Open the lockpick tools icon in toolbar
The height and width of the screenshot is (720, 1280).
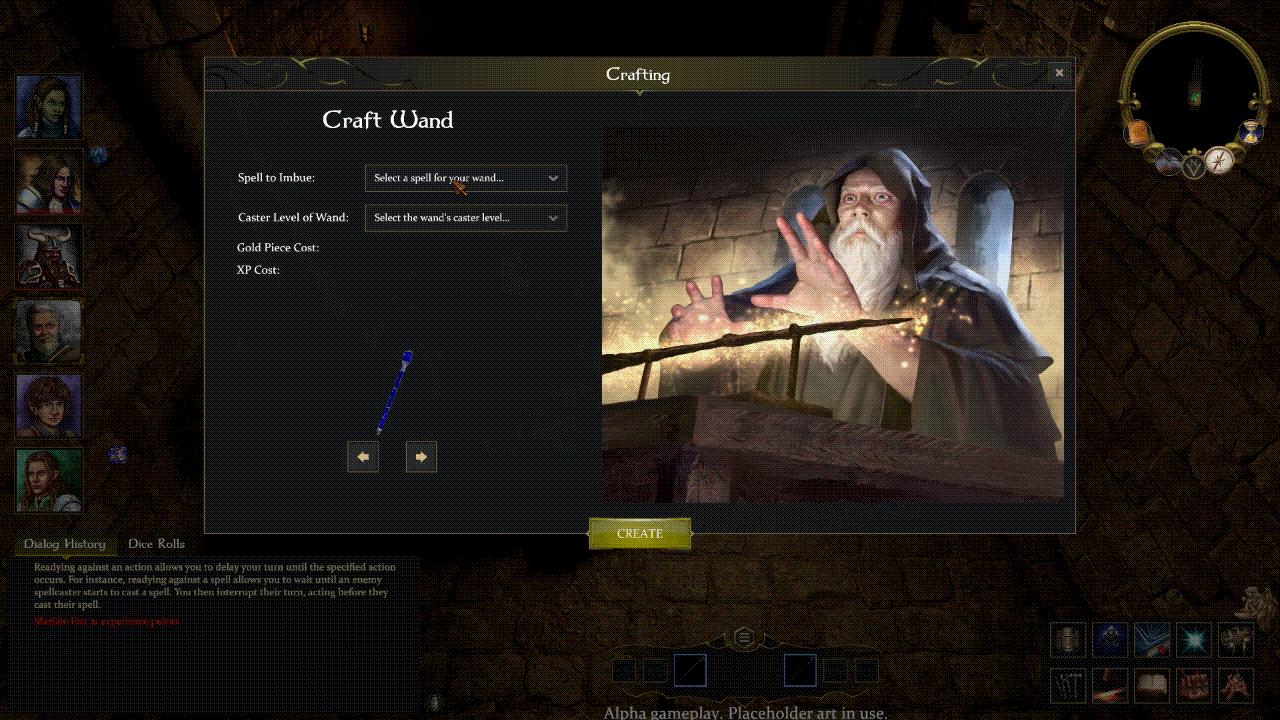(x=1068, y=685)
